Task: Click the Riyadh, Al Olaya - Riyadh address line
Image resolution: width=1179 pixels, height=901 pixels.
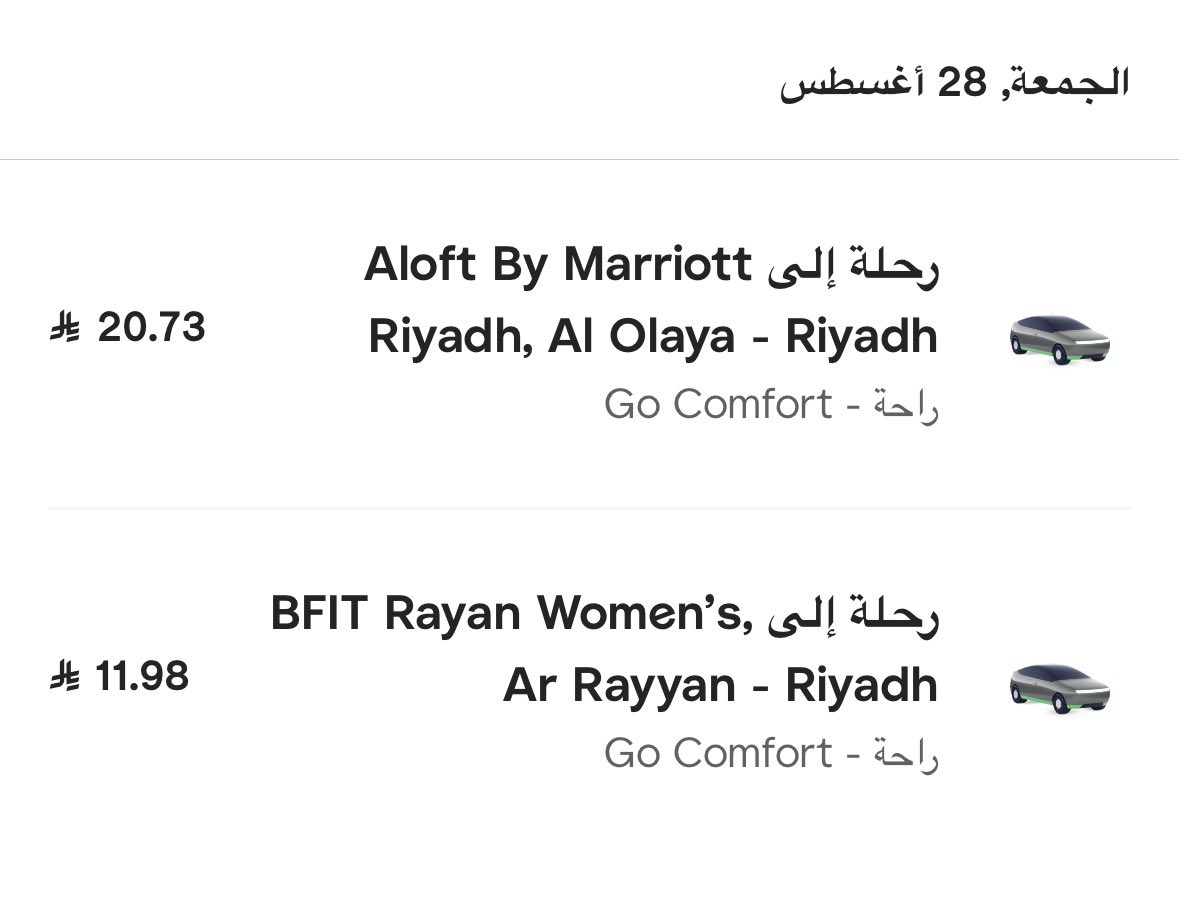Action: click(x=653, y=336)
